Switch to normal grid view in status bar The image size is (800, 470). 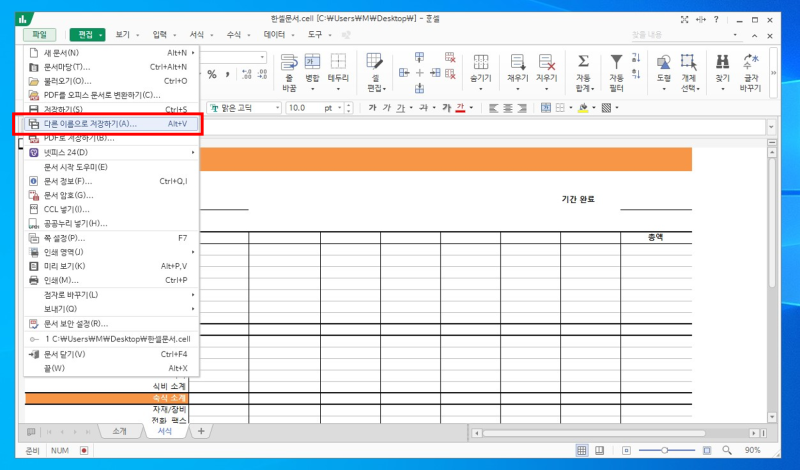(581, 450)
